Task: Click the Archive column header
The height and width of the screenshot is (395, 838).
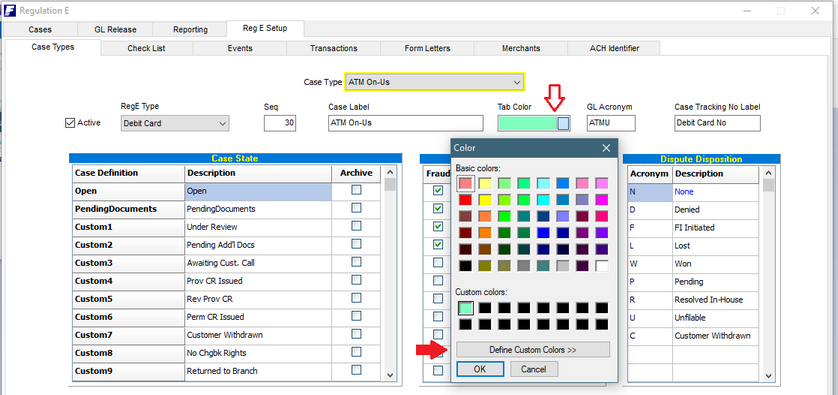Action: click(356, 173)
